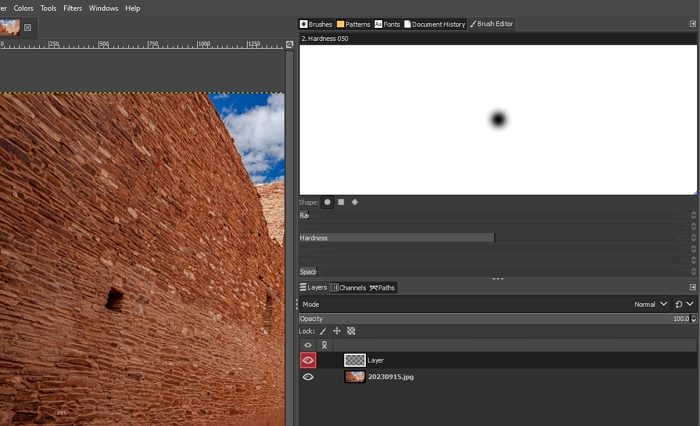Open the Filters menu
The image size is (700, 426).
[73, 8]
